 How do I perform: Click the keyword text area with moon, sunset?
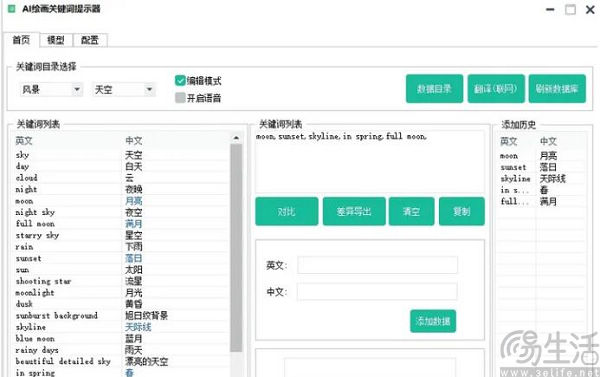tap(370, 161)
